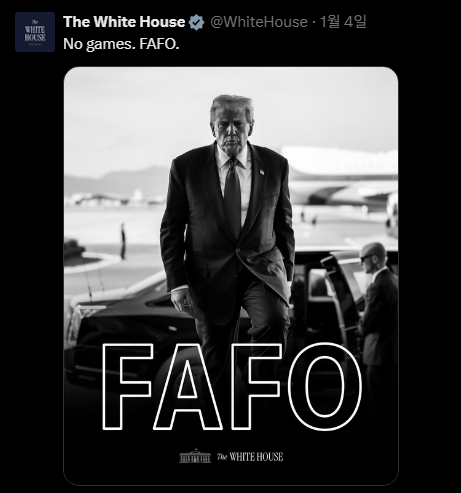This screenshot has height=493, width=461.
Task: Click the airplane in the photo background
Action: point(342,177)
